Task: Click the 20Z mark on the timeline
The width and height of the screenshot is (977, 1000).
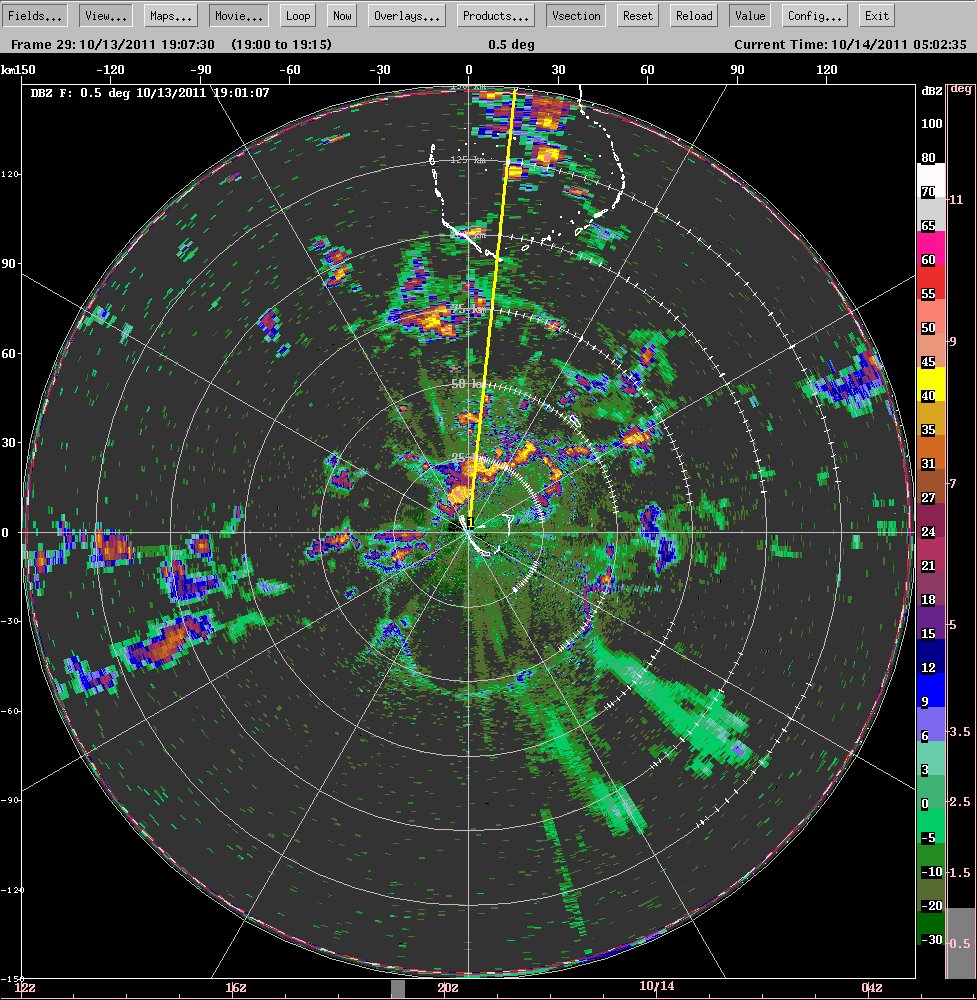Action: click(448, 987)
